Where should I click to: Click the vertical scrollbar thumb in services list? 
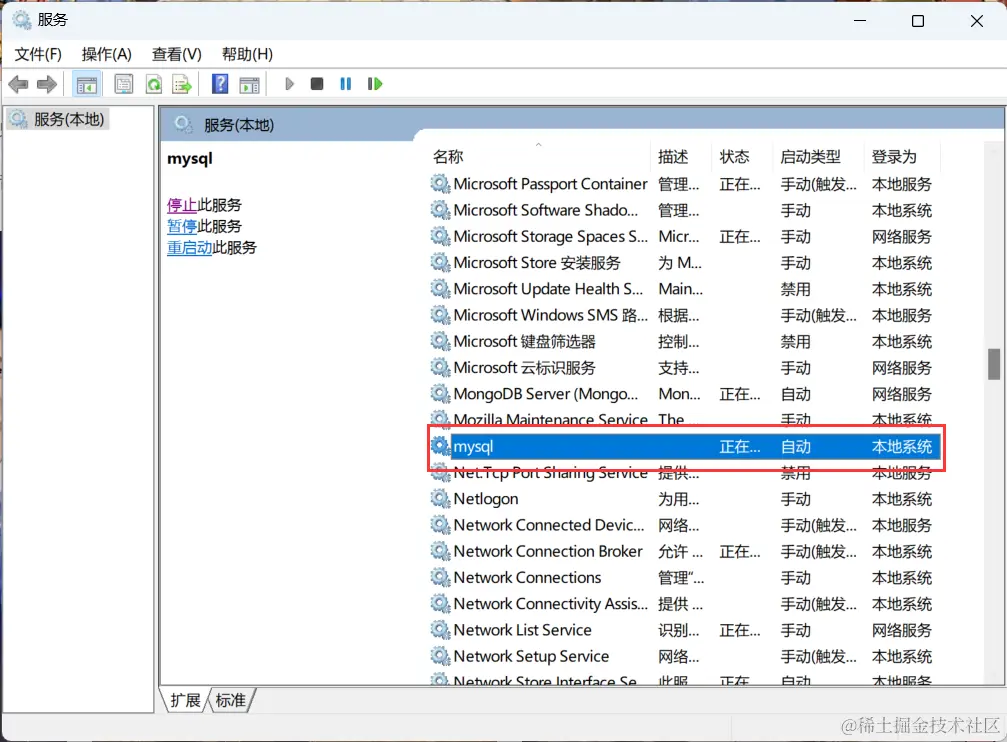pyautogui.click(x=994, y=364)
